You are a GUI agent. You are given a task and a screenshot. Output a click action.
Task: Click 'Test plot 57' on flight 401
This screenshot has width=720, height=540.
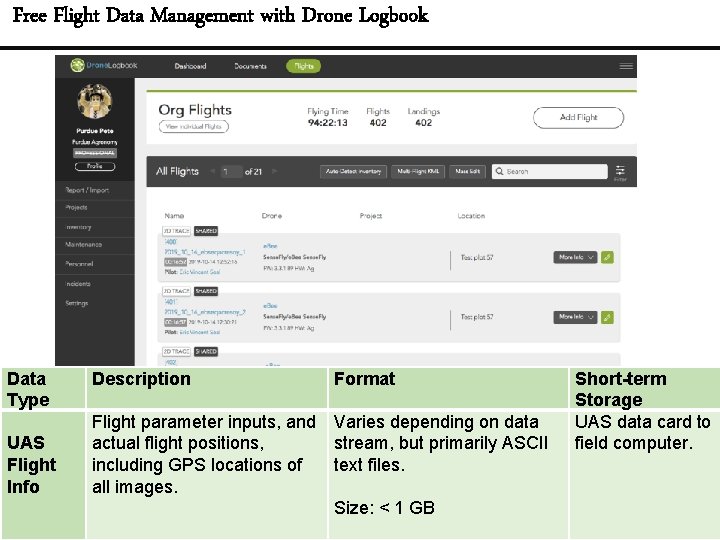[477, 317]
